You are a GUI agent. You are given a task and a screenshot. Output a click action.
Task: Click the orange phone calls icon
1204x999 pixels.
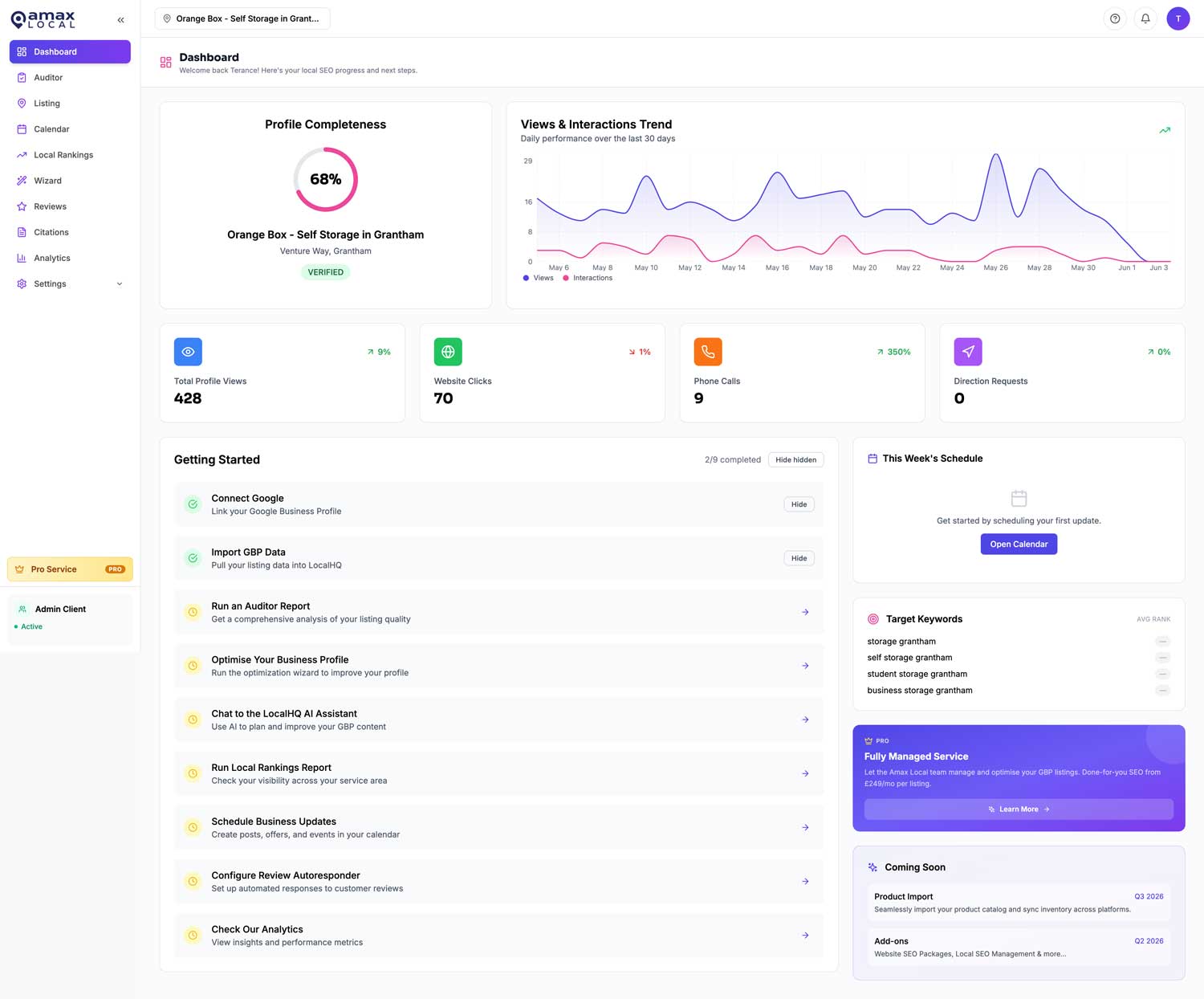point(708,352)
